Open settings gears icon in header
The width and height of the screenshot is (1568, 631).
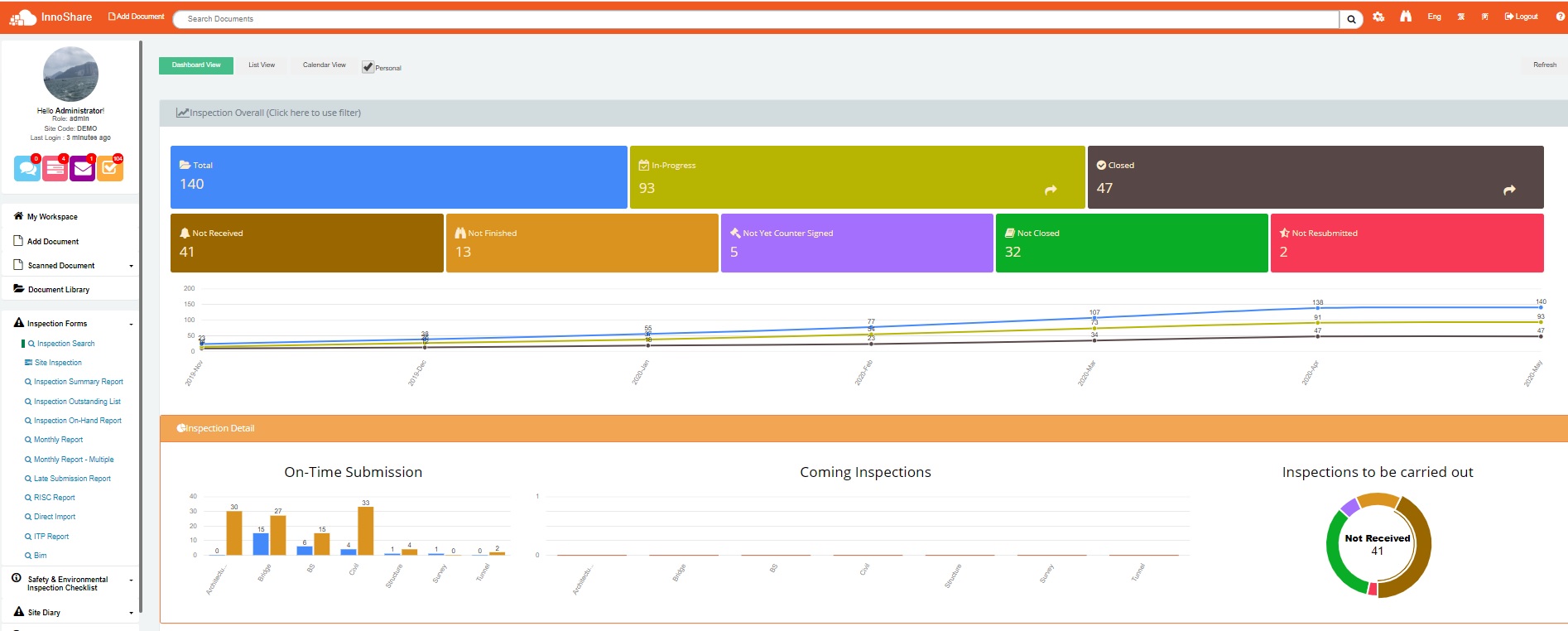(1378, 17)
